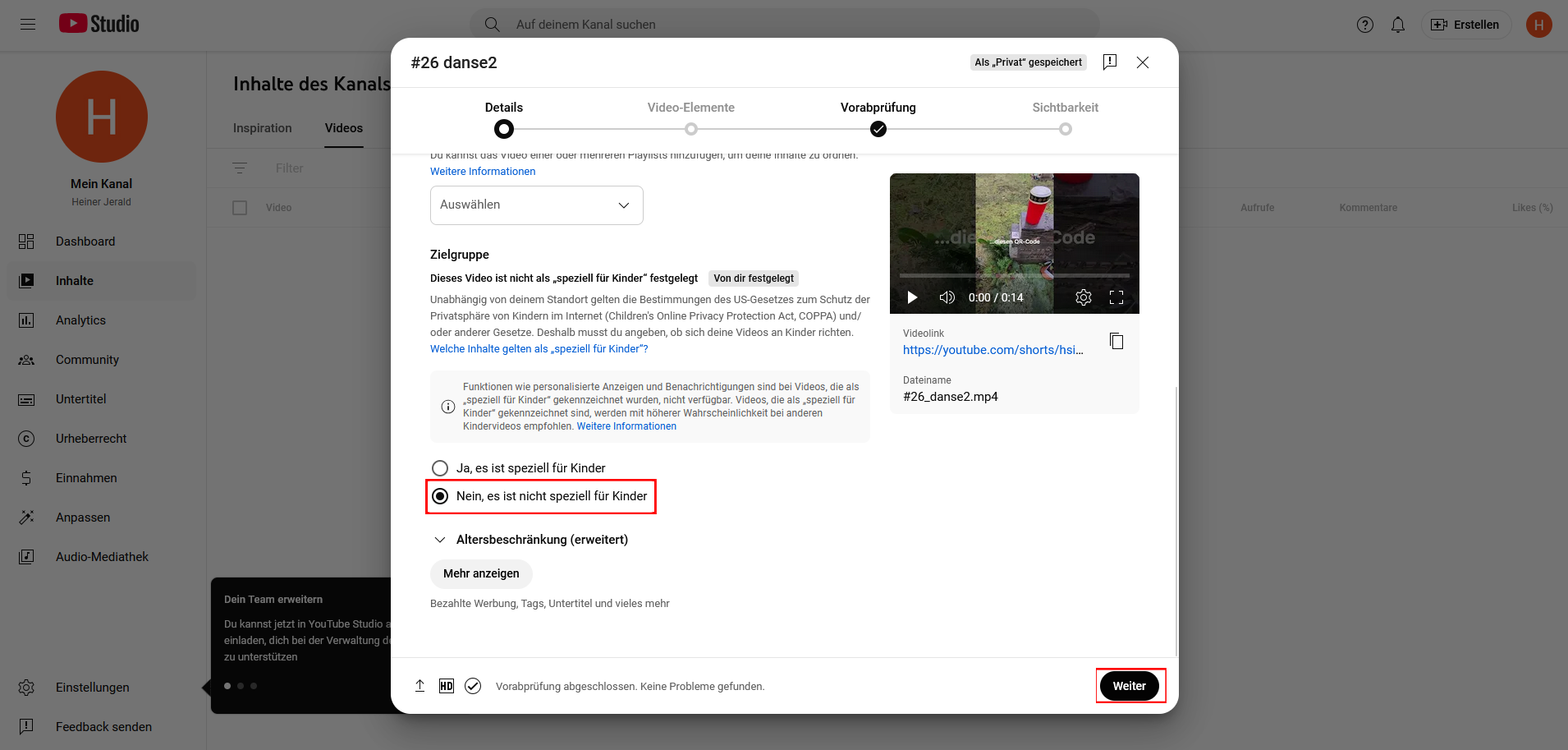Switch to the Video-Elemente step

coord(690,129)
